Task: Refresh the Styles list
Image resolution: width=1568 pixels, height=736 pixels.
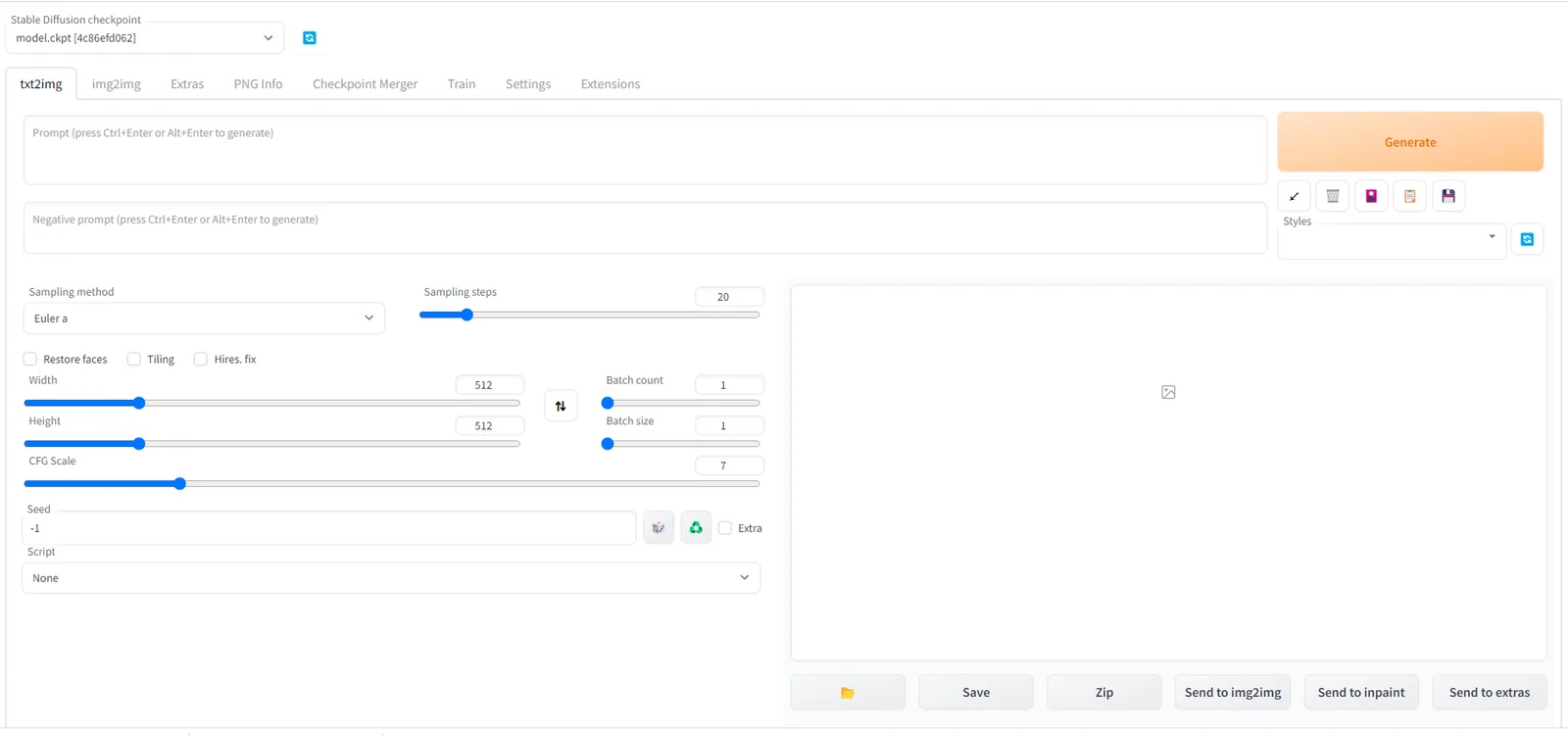Action: (1527, 239)
